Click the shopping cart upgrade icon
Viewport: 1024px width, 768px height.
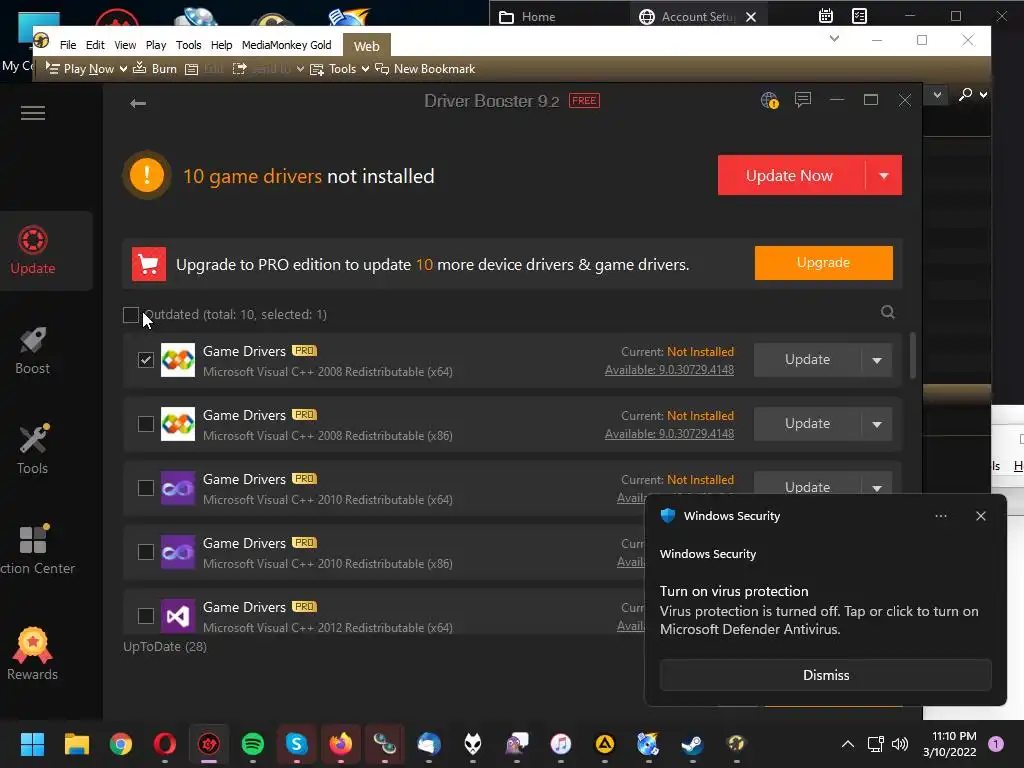tap(149, 264)
